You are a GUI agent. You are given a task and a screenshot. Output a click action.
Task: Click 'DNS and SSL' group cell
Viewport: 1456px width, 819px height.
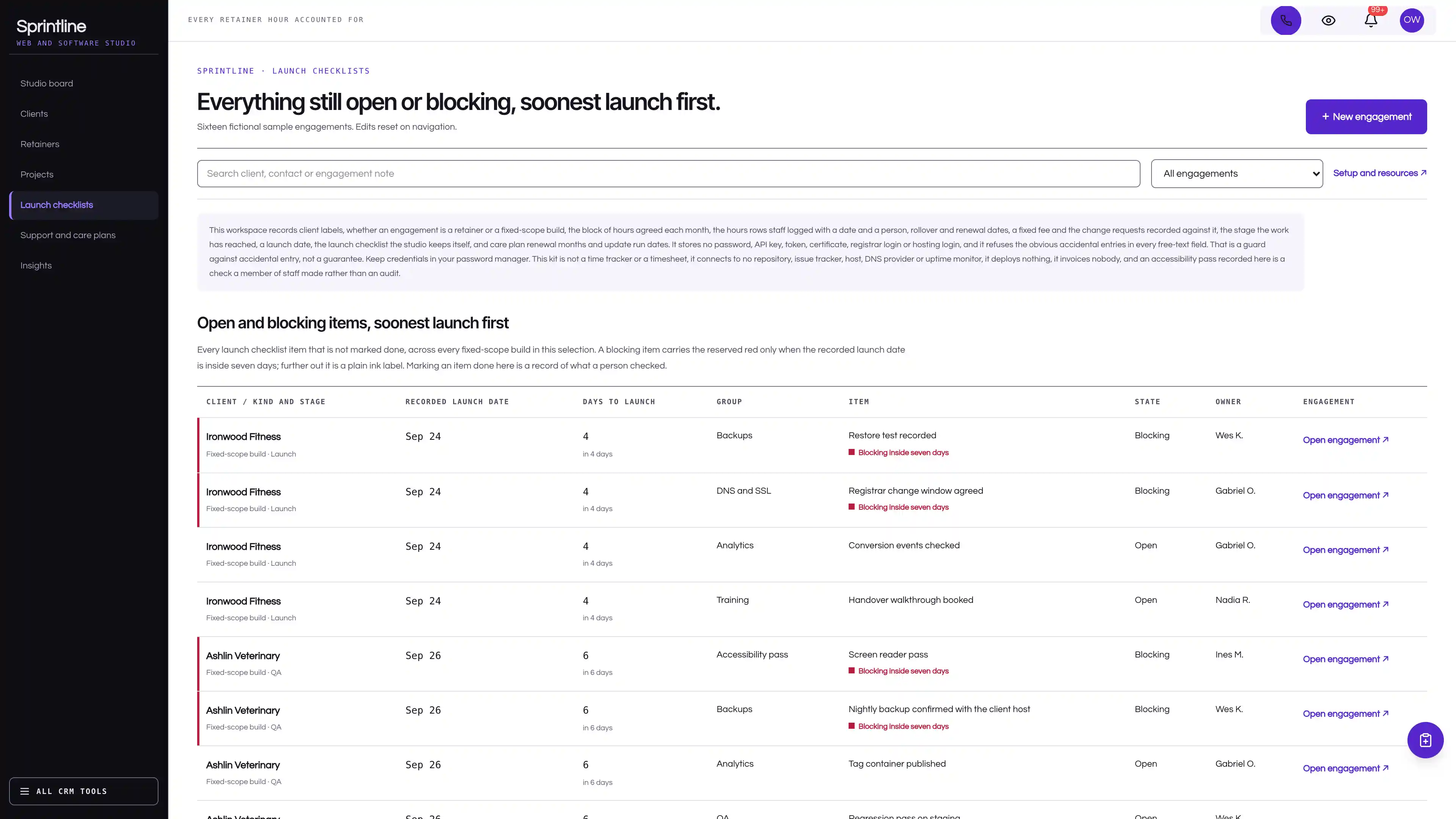(x=743, y=491)
